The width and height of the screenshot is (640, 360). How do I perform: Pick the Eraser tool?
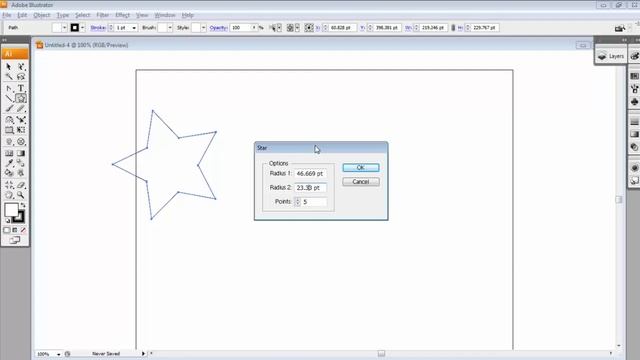[21, 185]
